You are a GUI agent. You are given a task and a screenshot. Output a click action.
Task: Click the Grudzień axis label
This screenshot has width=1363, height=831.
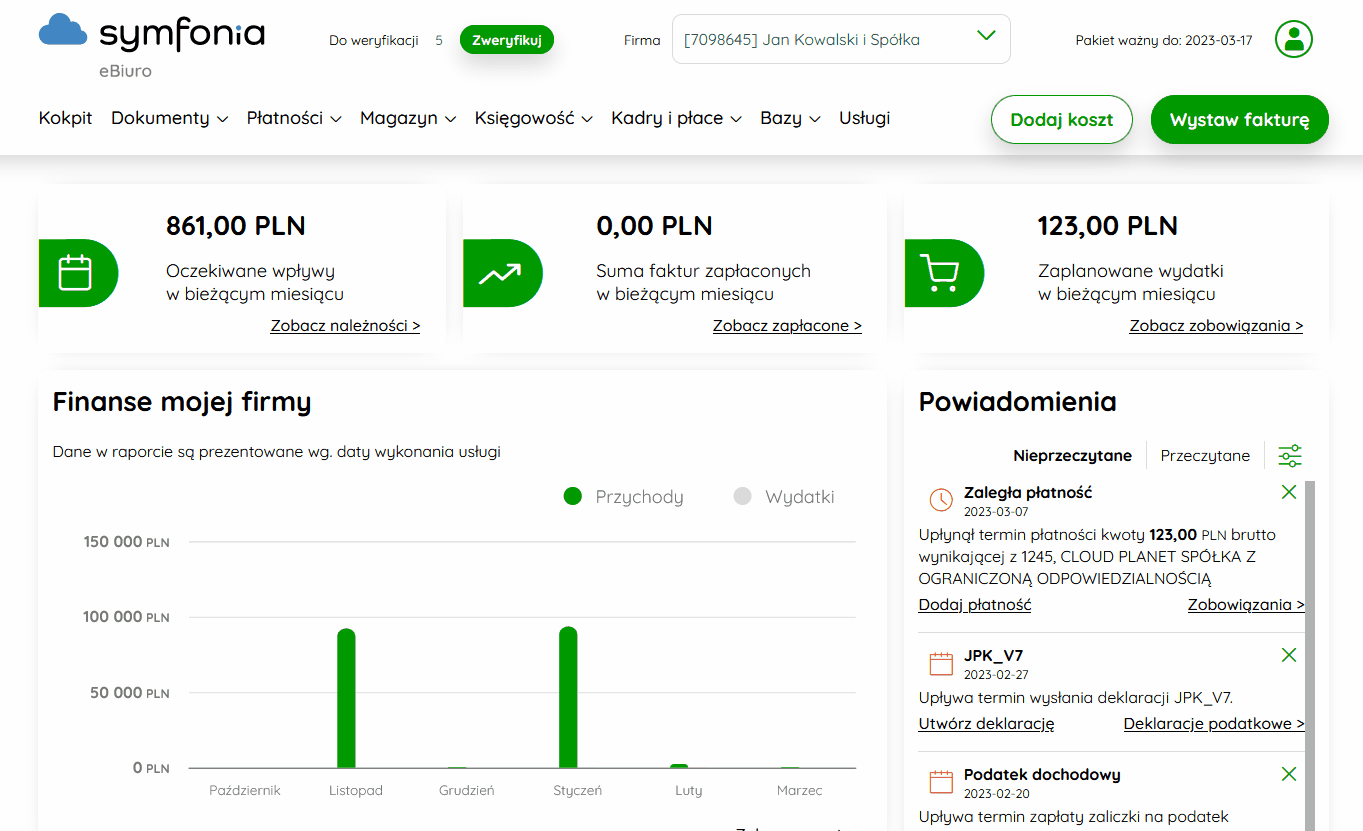click(x=467, y=790)
